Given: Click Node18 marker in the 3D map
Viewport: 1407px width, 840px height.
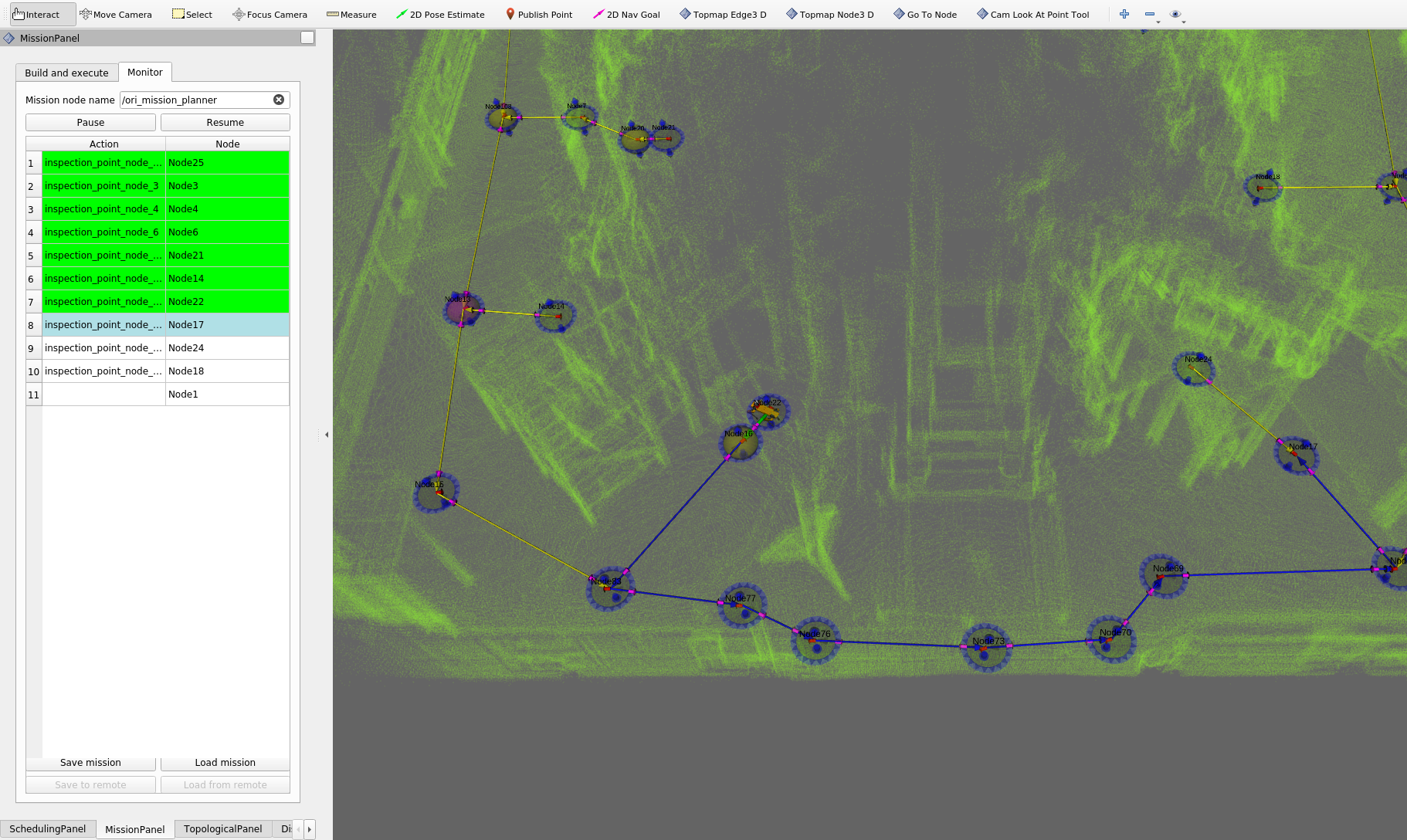Looking at the screenshot, I should pyautogui.click(x=1263, y=187).
